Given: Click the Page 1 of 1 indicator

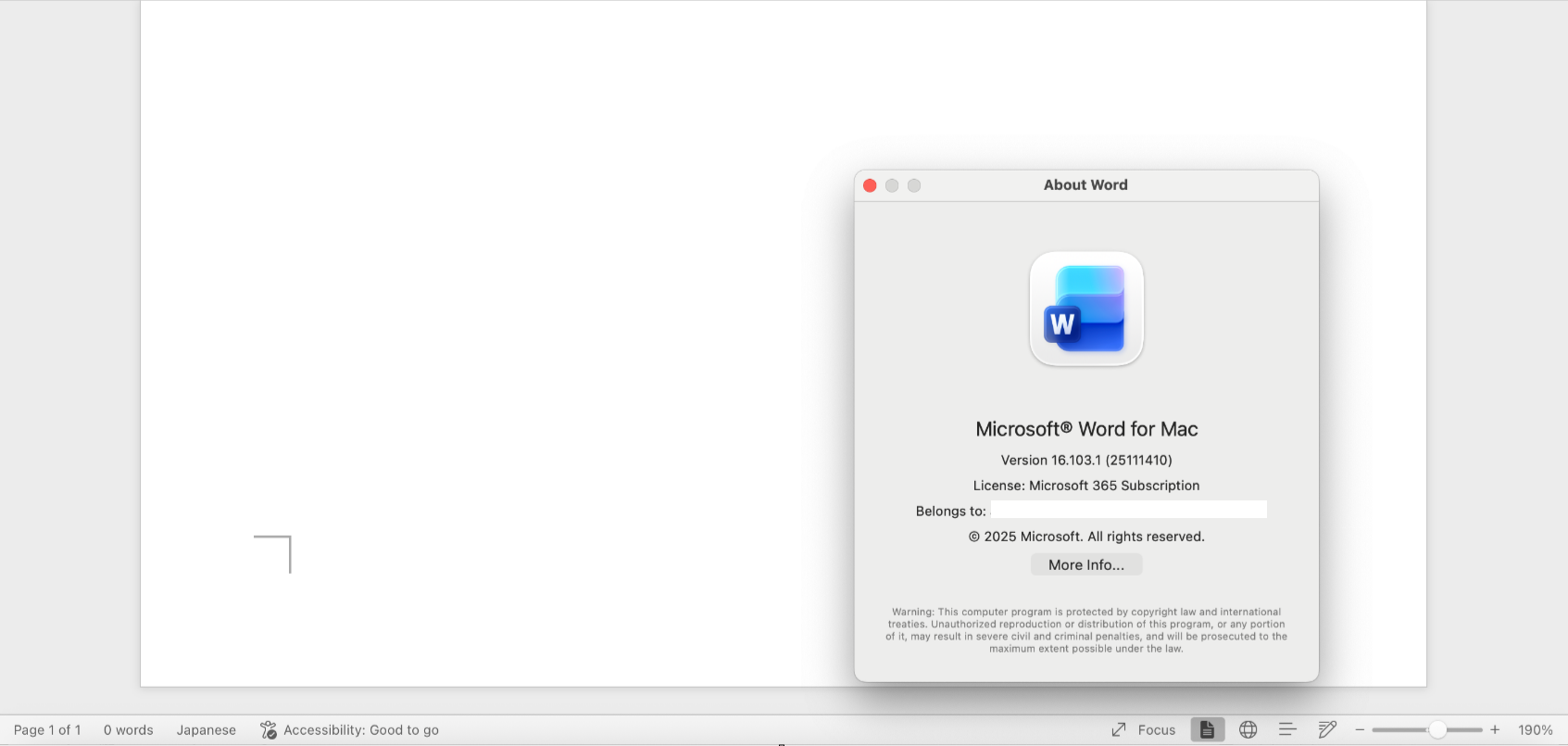Looking at the screenshot, I should coord(47,730).
